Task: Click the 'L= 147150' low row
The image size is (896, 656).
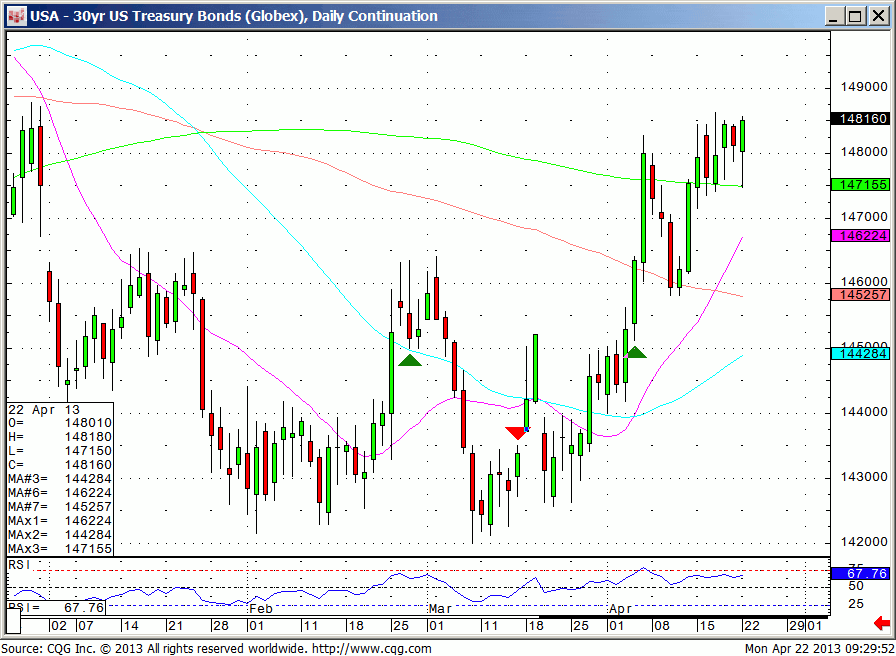Action: point(60,451)
